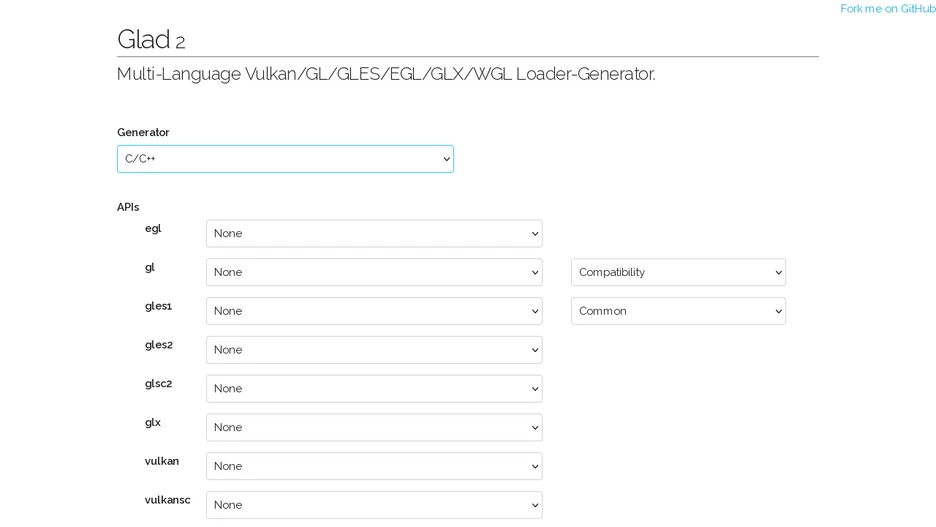Viewport: 936px width, 527px height.
Task: Open the gles1 version dropdown
Action: [x=374, y=311]
